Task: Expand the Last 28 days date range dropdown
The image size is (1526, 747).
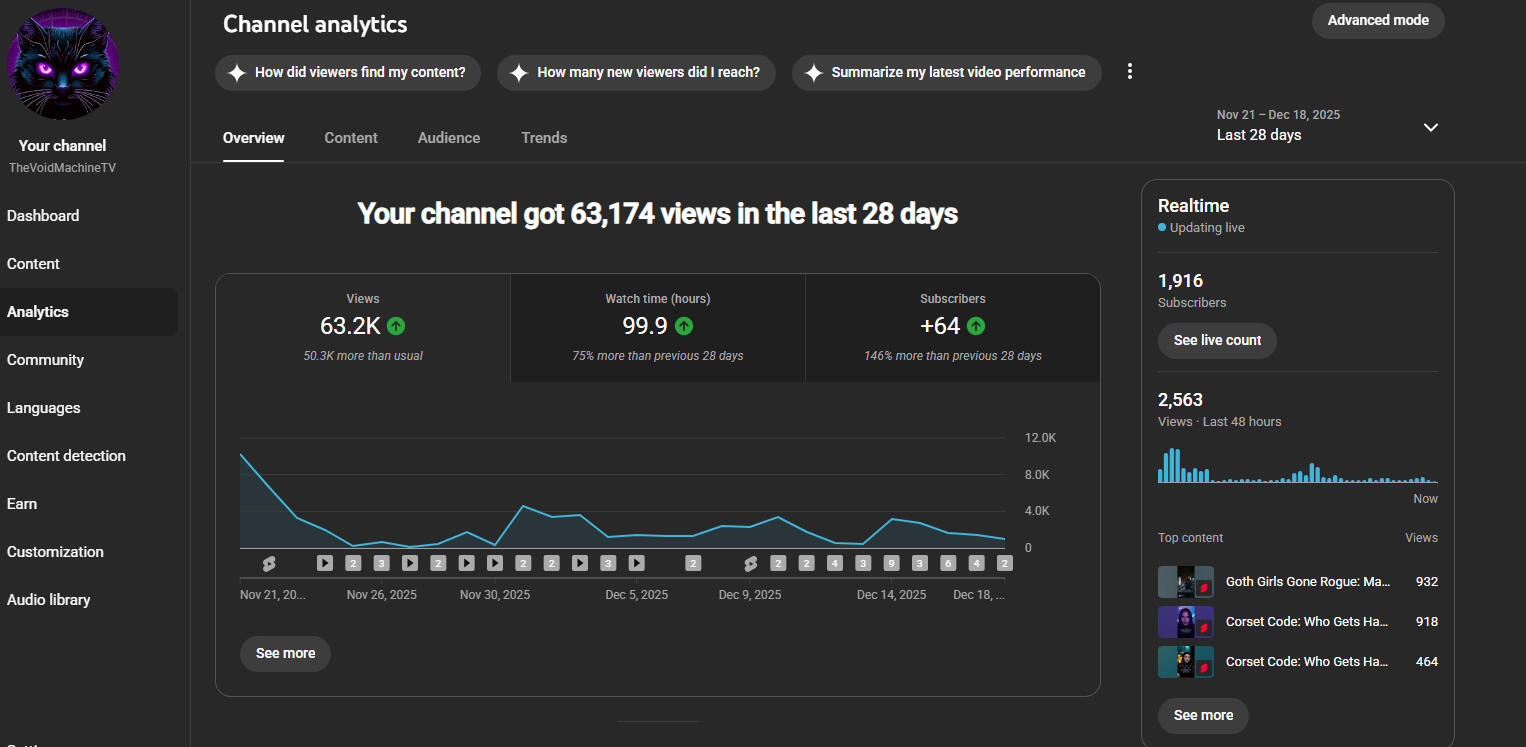Action: (x=1430, y=127)
